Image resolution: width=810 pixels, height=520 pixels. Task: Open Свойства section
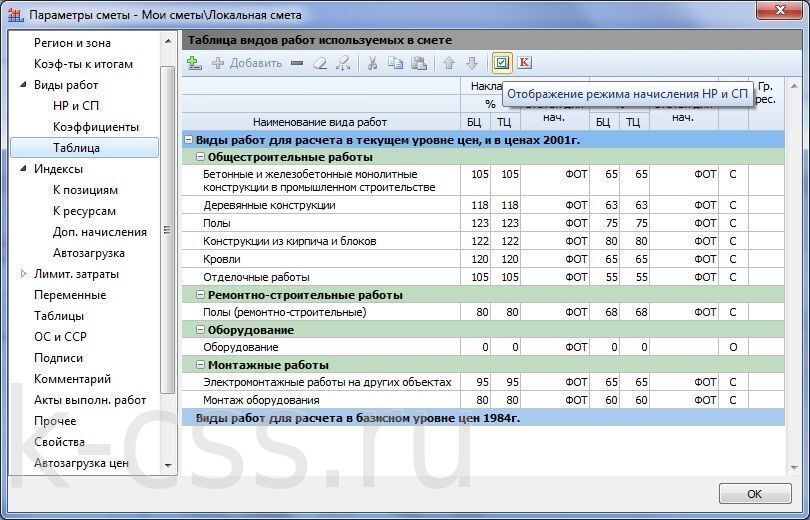pos(59,442)
